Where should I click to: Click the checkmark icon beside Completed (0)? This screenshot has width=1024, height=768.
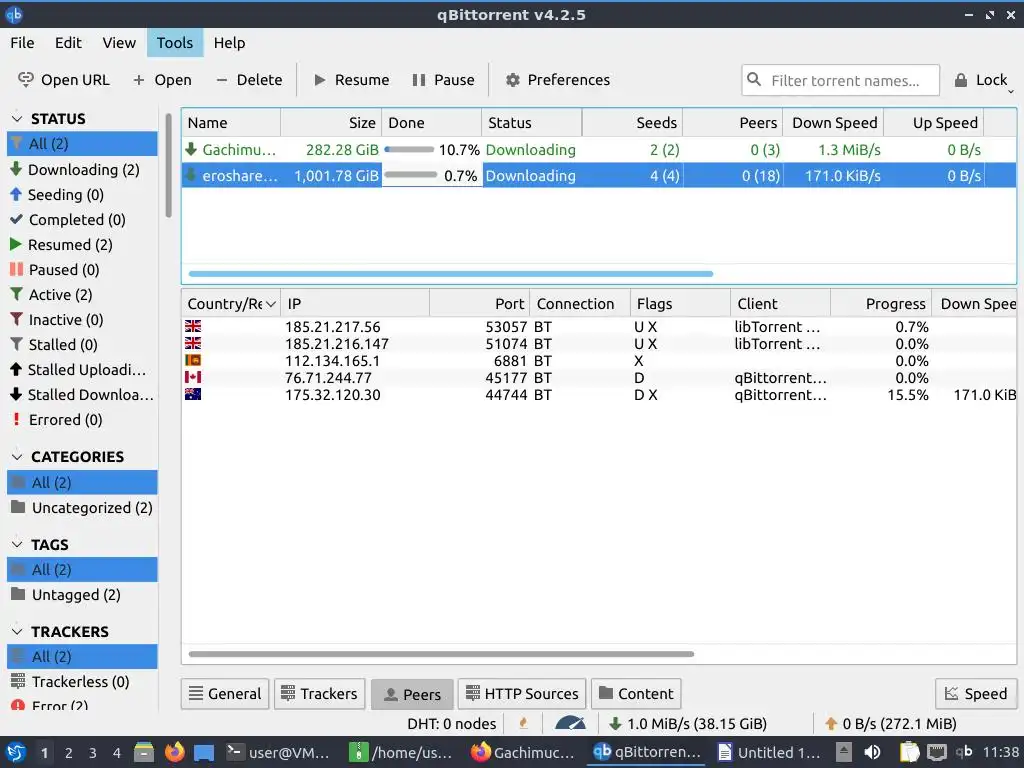(x=16, y=219)
